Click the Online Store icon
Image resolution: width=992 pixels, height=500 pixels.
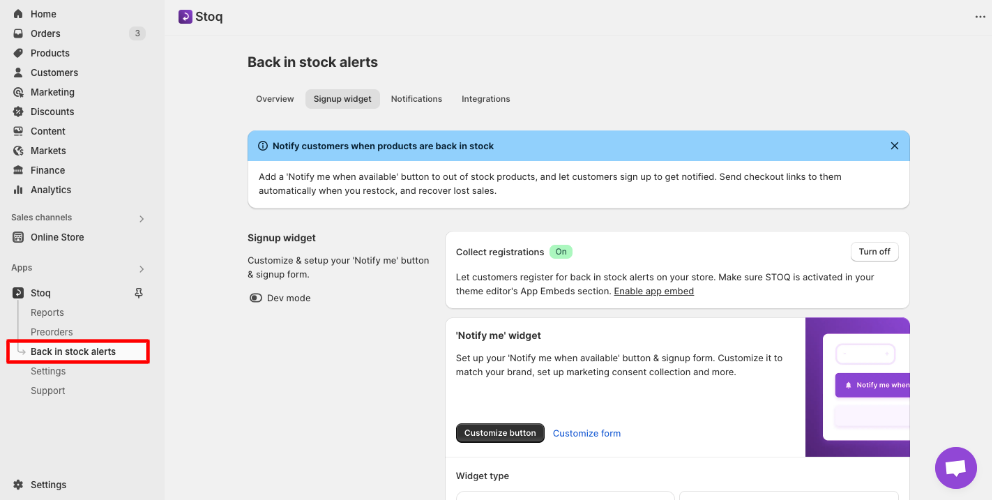pyautogui.click(x=18, y=237)
